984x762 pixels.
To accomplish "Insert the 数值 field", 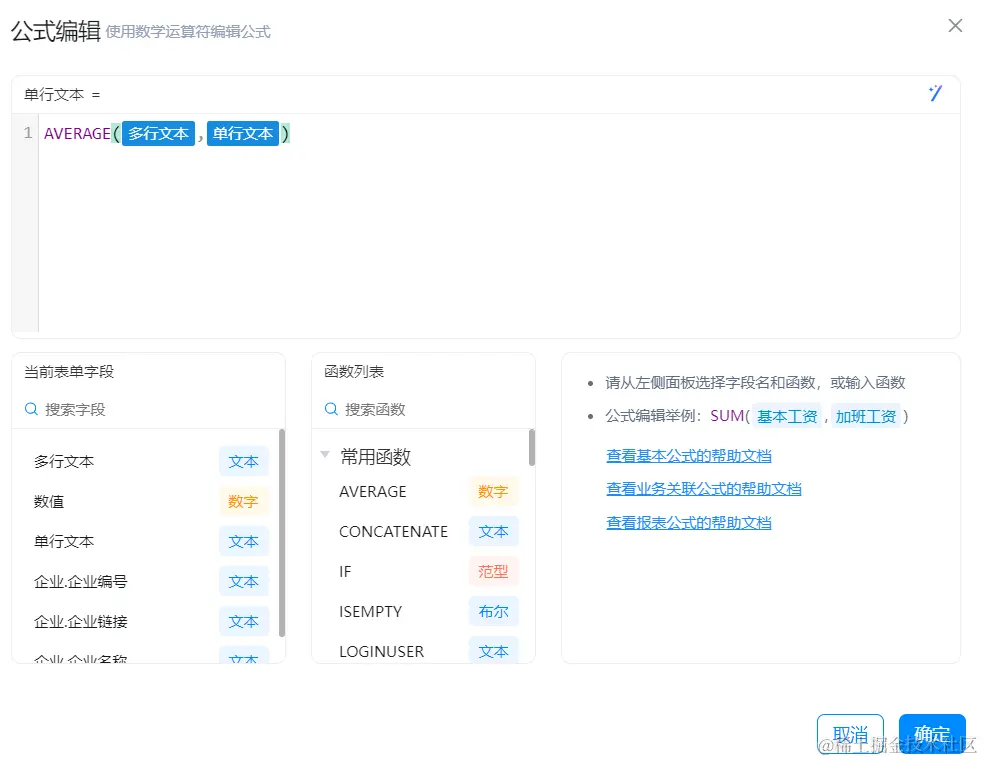I will point(49,502).
